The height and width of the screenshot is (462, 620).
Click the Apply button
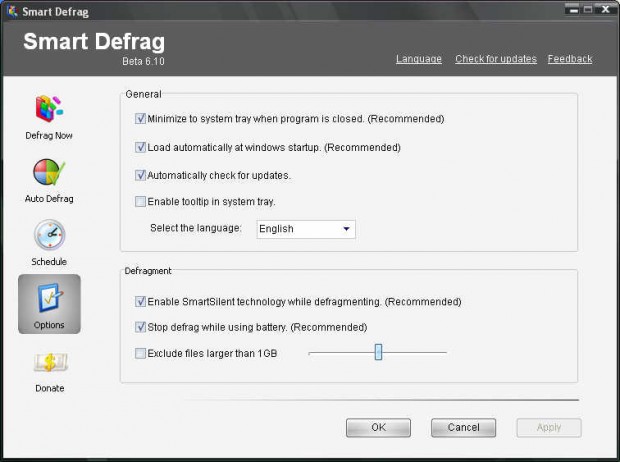[549, 428]
